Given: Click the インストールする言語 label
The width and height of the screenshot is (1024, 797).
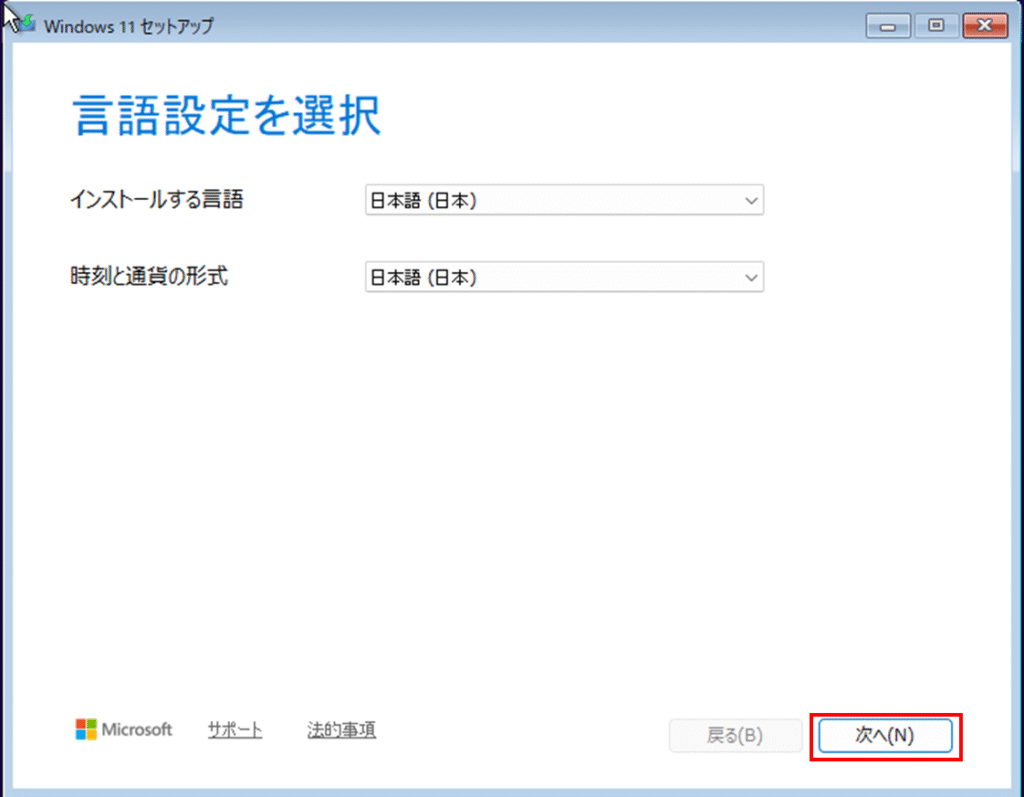Looking at the screenshot, I should pyautogui.click(x=156, y=199).
